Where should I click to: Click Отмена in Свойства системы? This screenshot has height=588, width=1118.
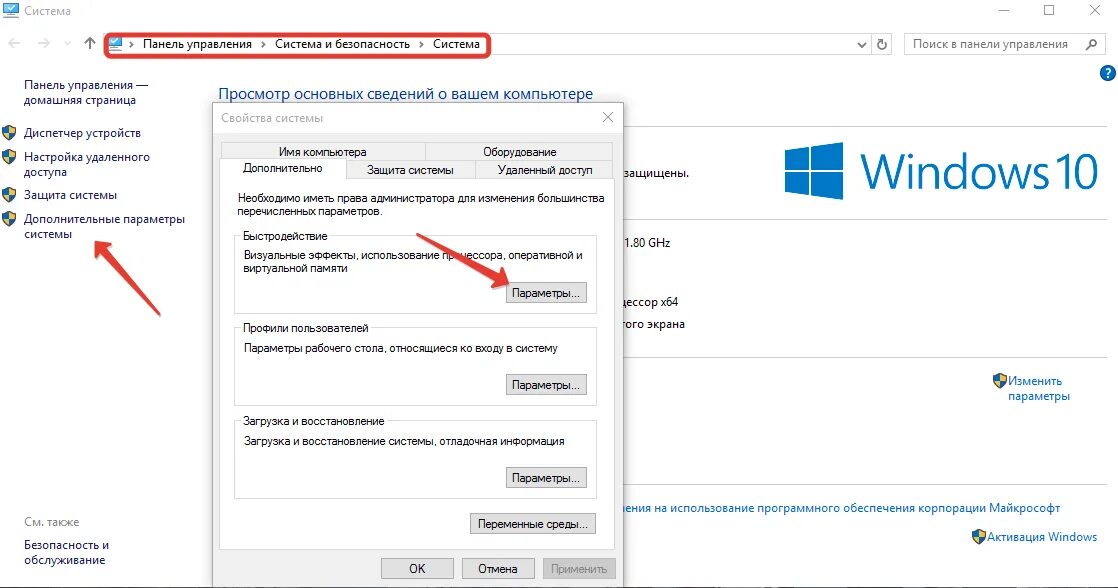tap(498, 569)
